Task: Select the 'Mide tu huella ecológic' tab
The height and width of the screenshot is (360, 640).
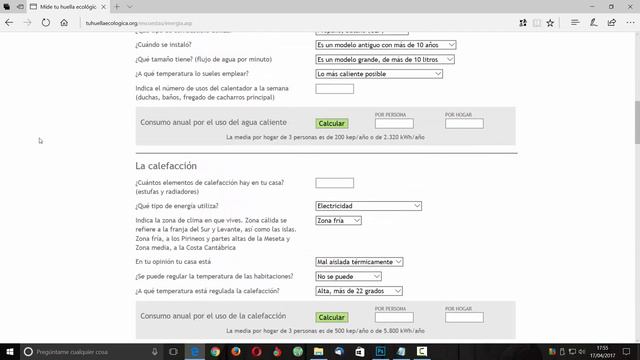Action: pos(68,7)
